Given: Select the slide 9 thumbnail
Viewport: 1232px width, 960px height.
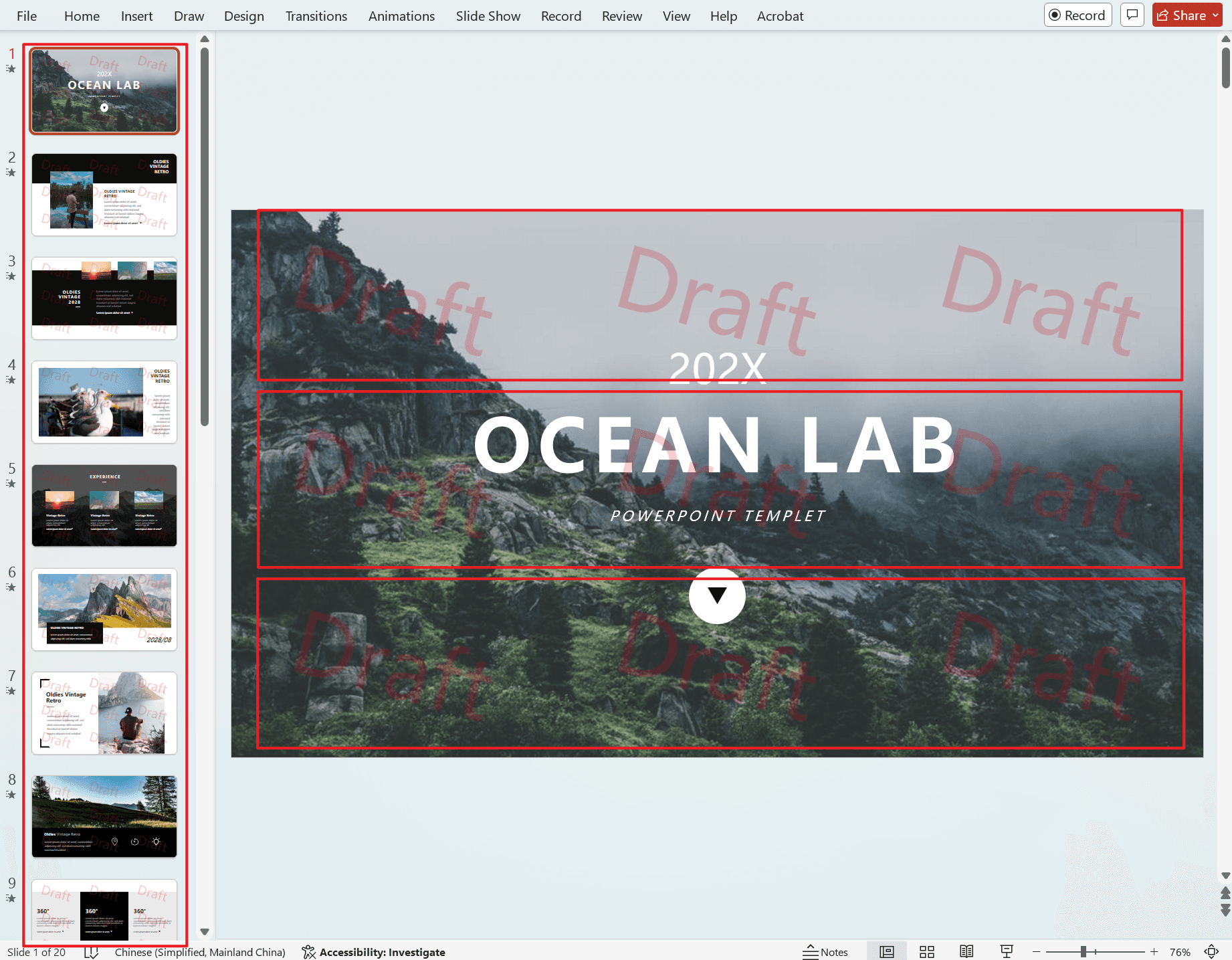Looking at the screenshot, I should 104,910.
